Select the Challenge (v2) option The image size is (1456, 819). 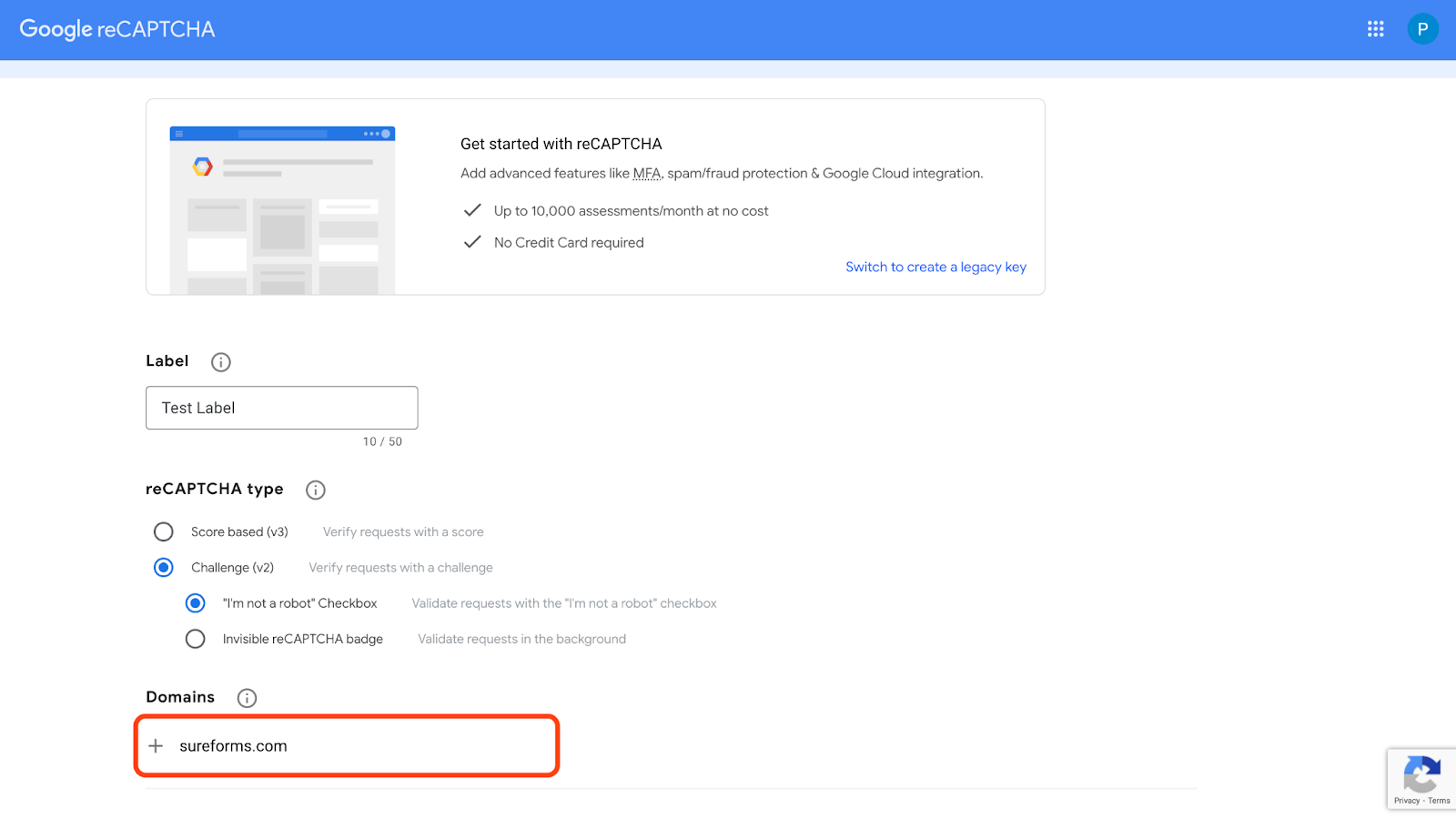pos(163,567)
